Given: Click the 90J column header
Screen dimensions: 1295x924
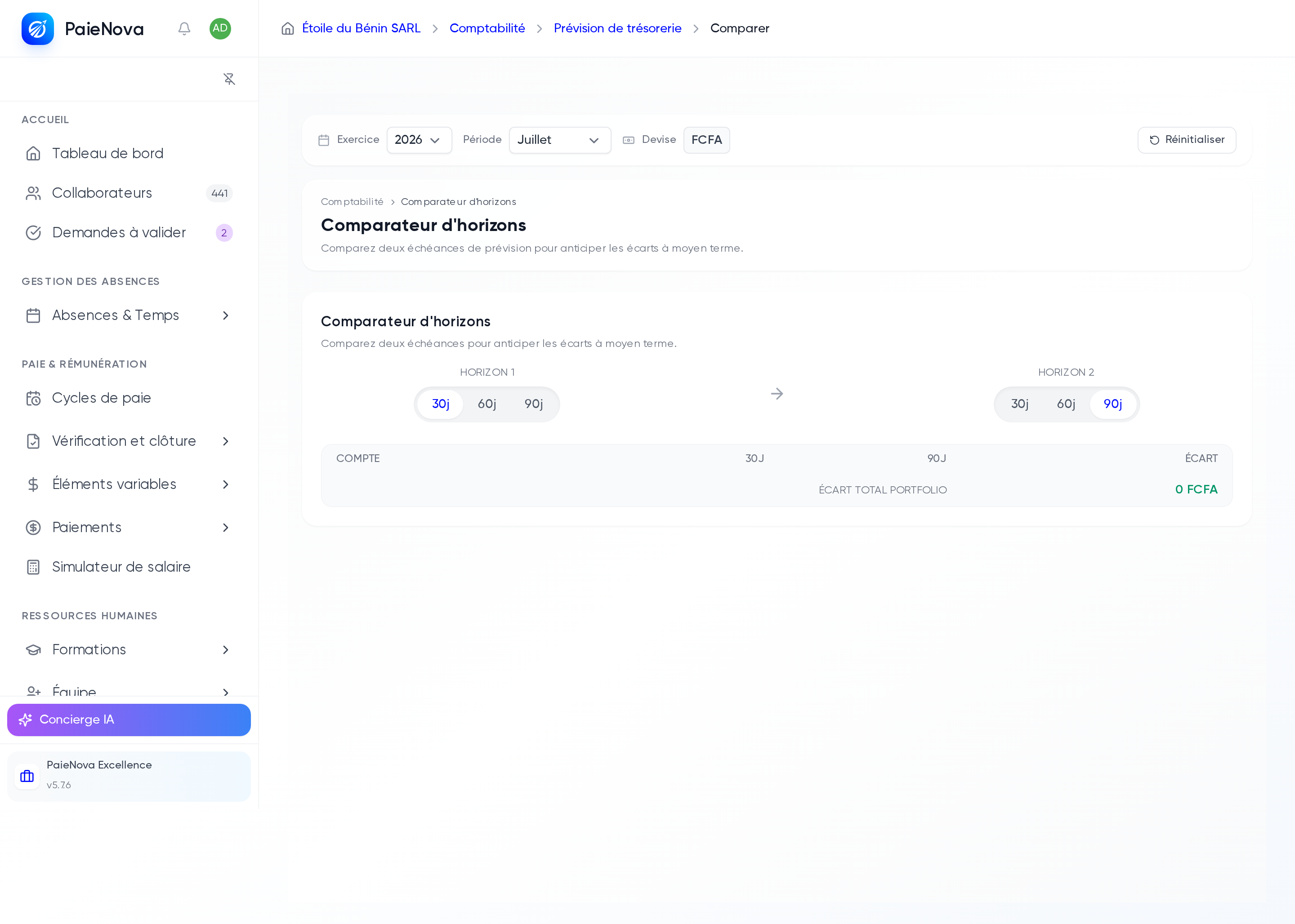Looking at the screenshot, I should coord(937,458).
